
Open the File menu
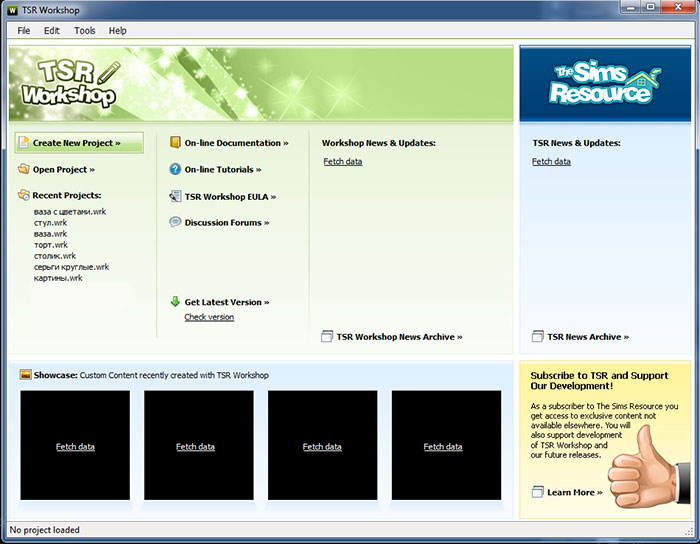(x=24, y=31)
